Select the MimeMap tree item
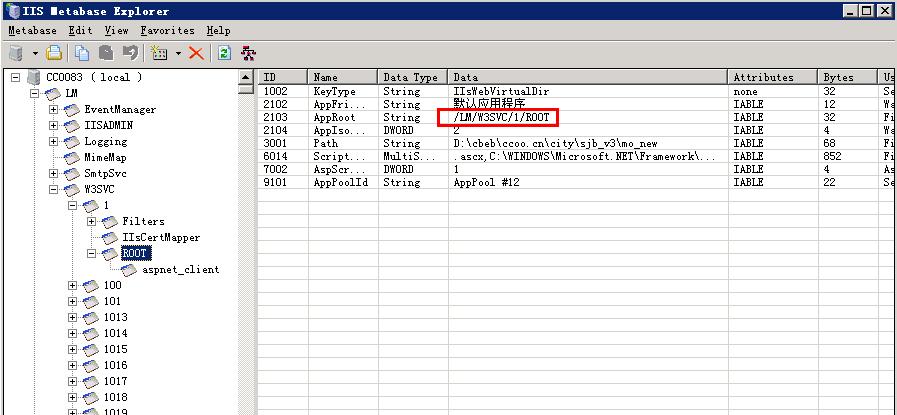This screenshot has width=897, height=415. point(105,157)
